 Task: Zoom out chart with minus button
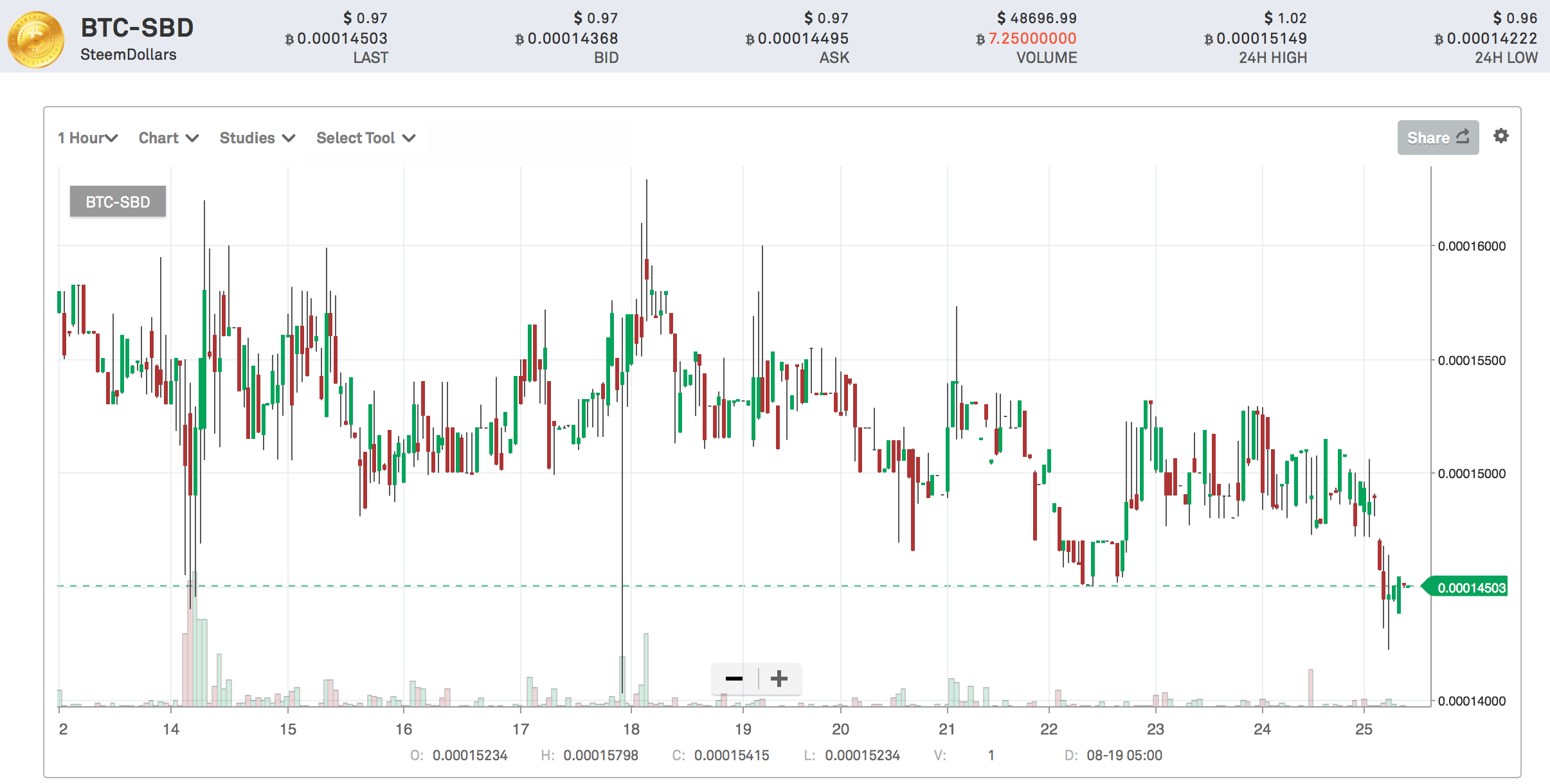[734, 679]
